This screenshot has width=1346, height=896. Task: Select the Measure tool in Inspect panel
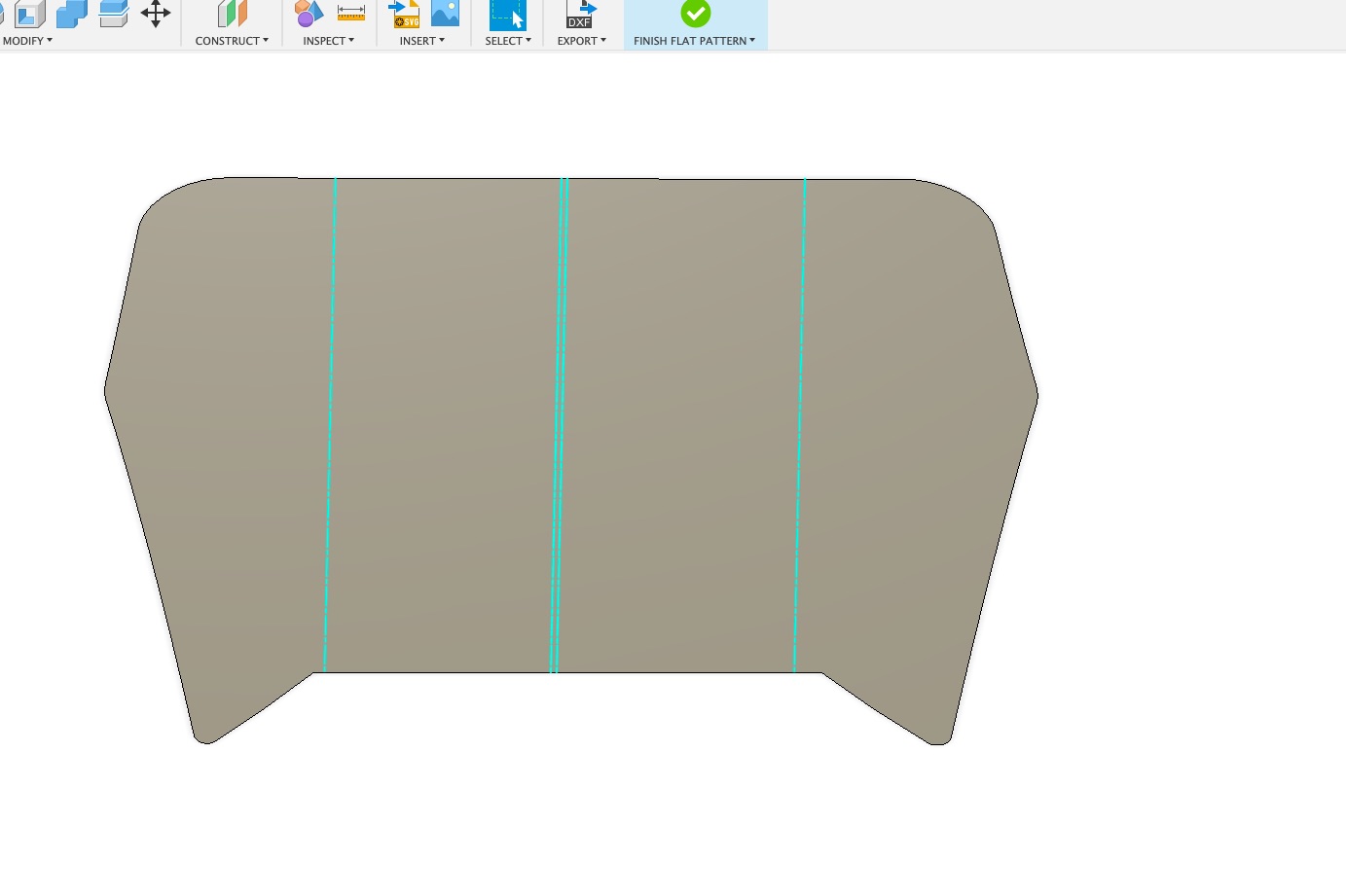click(x=350, y=14)
